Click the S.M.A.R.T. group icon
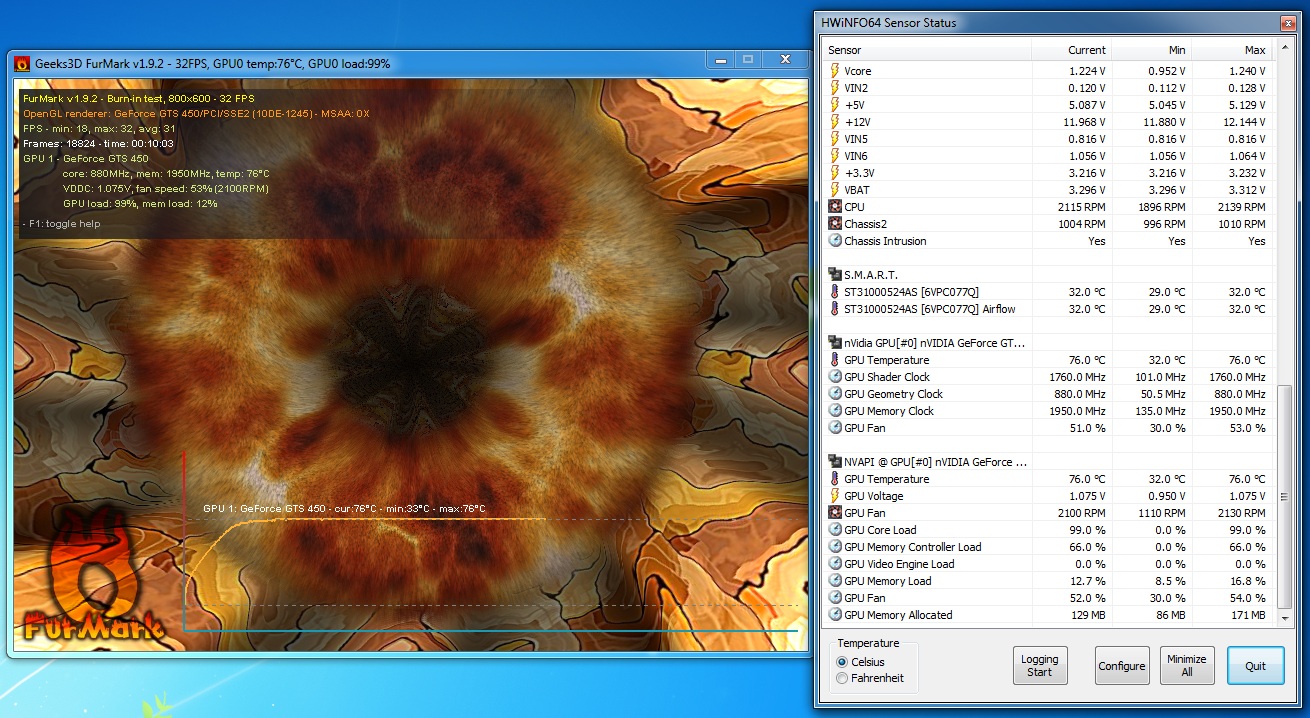This screenshot has height=718, width=1310. [835, 275]
